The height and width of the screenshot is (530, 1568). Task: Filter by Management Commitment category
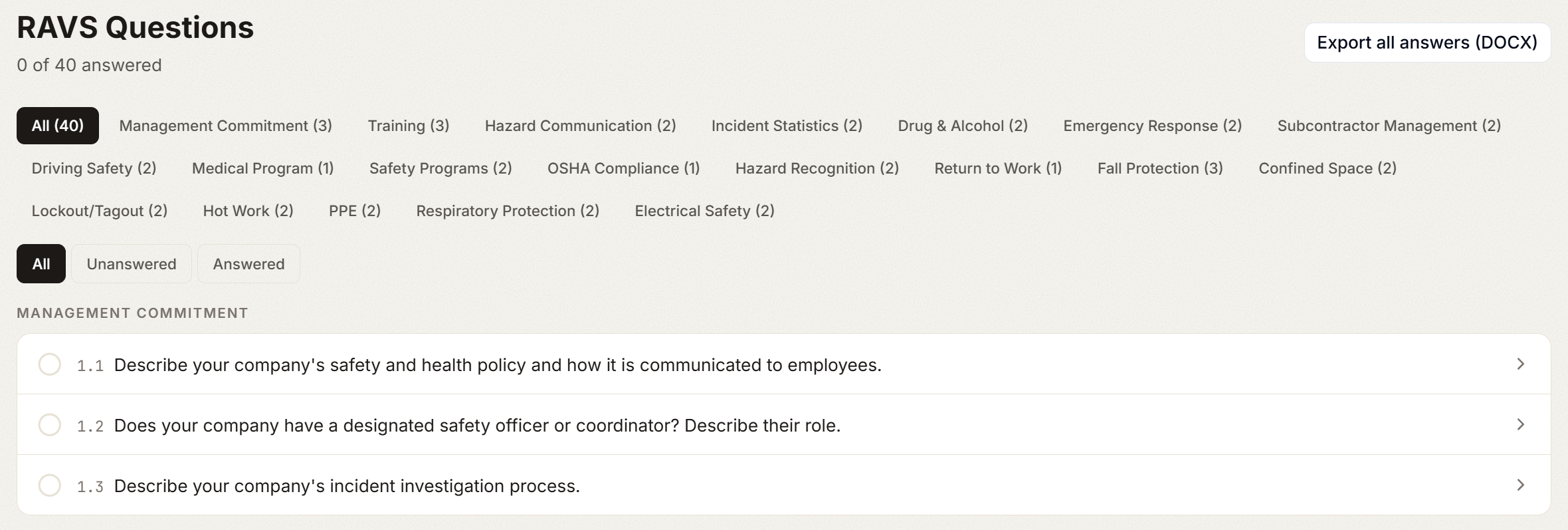[x=225, y=126]
